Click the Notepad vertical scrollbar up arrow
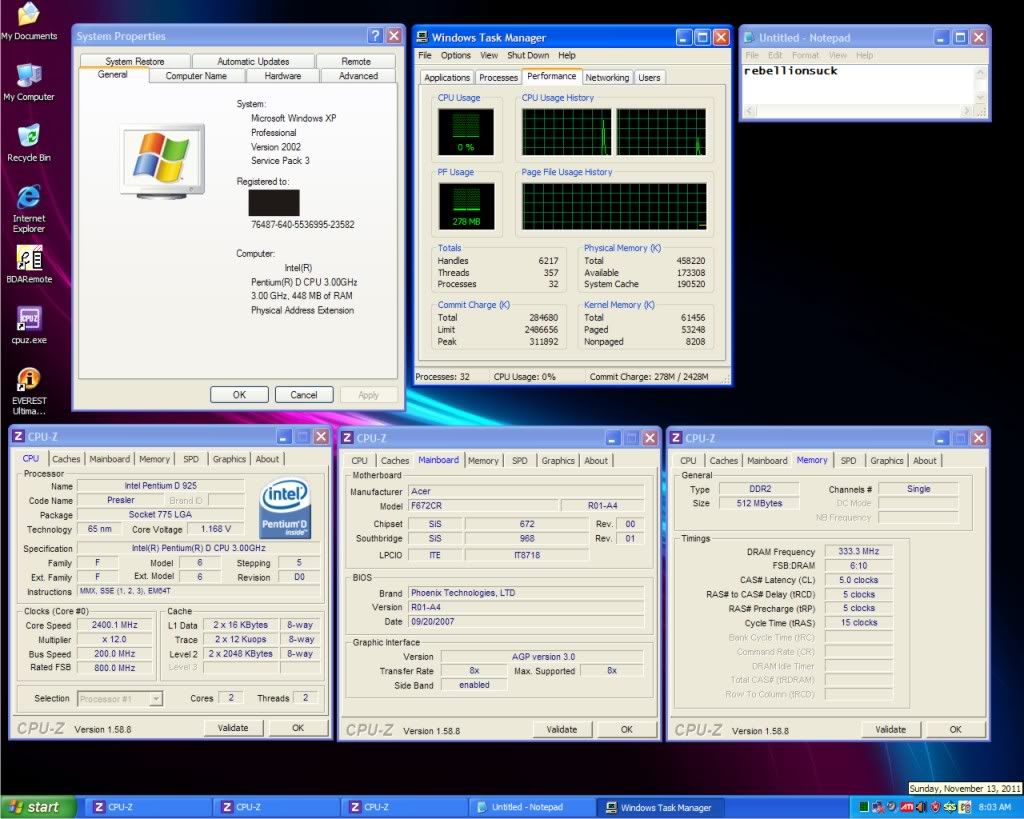Viewport: 1024px width, 819px height. pyautogui.click(x=980, y=72)
